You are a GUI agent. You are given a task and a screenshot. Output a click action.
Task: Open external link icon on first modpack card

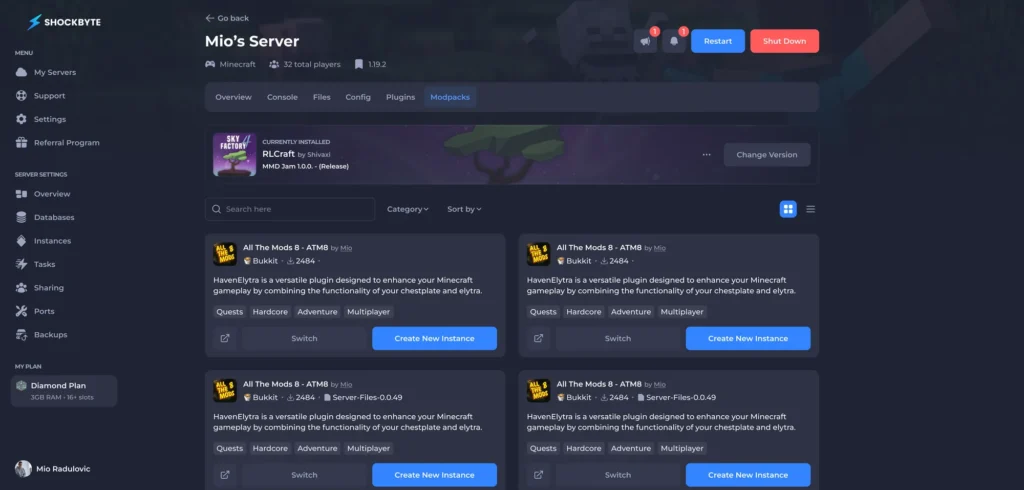tap(225, 338)
